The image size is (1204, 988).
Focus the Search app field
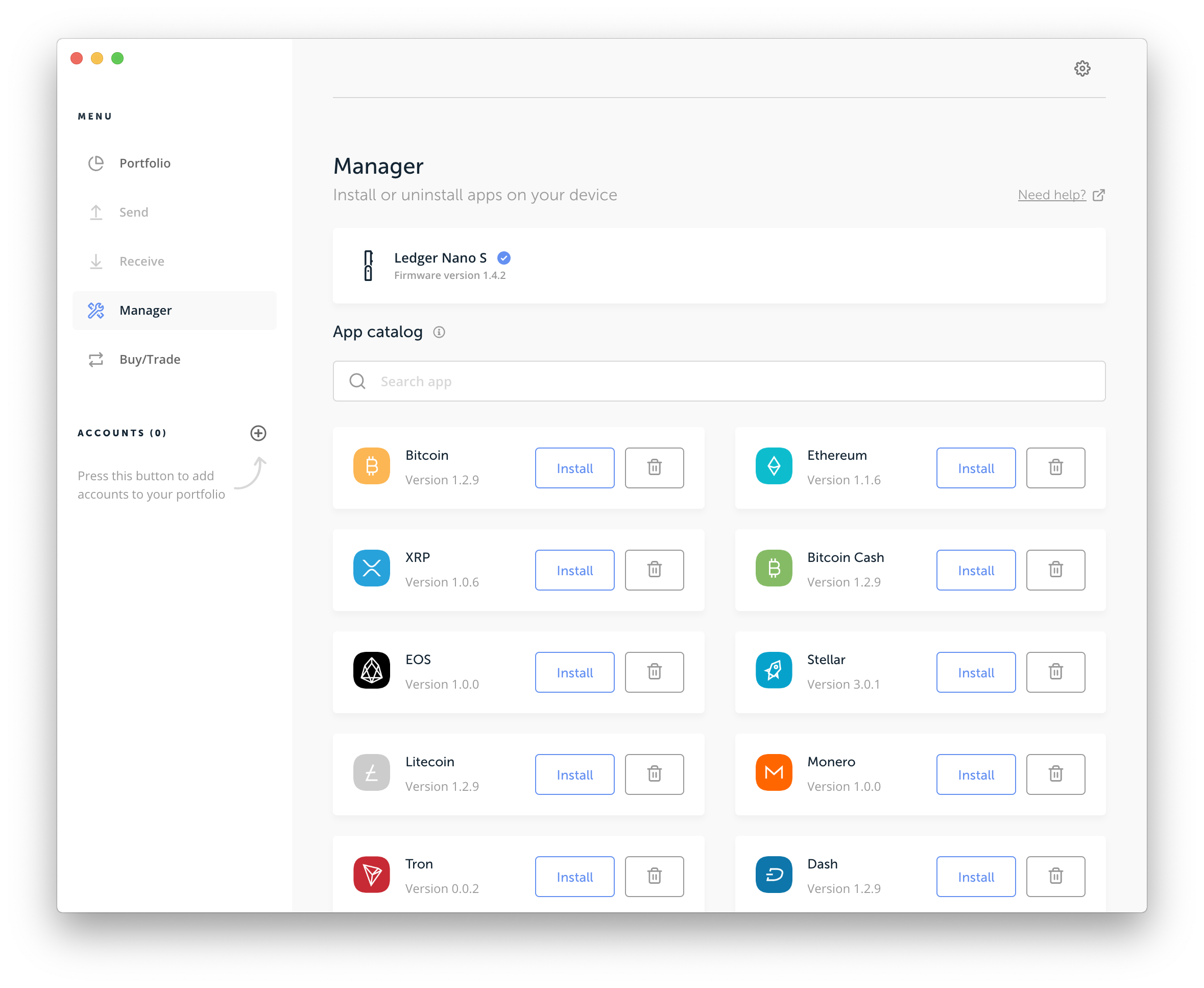point(719,381)
